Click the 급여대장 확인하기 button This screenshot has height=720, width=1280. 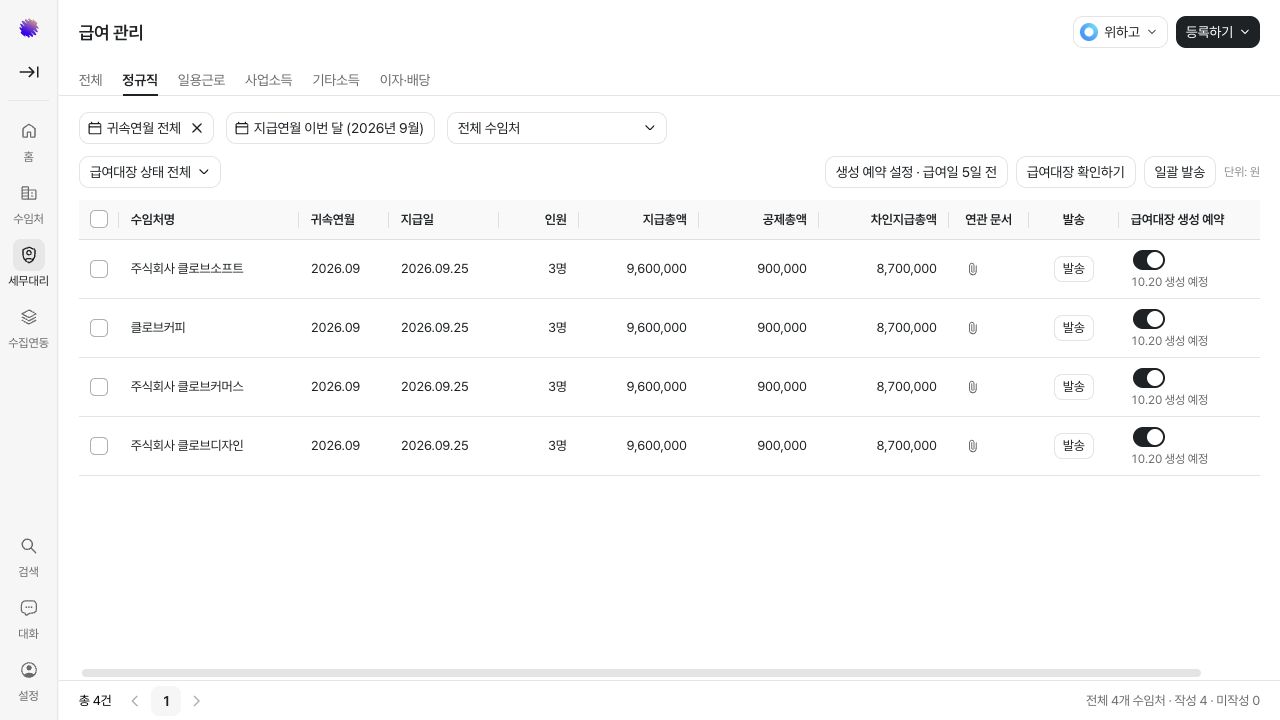[x=1076, y=172]
